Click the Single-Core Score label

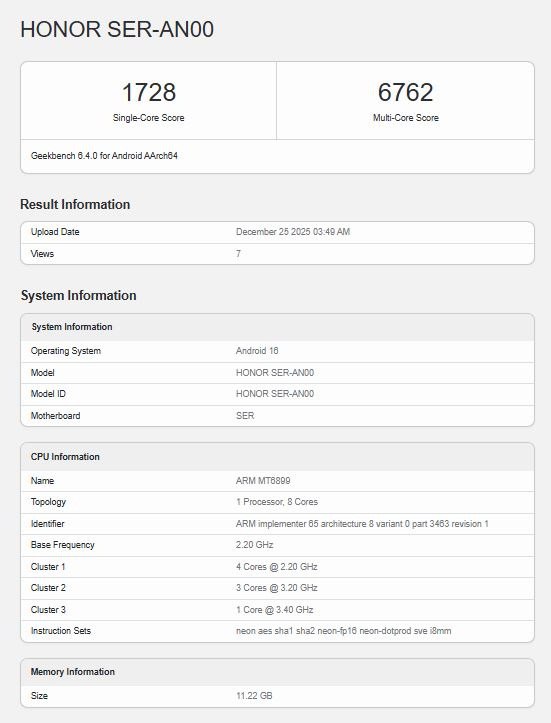(148, 118)
